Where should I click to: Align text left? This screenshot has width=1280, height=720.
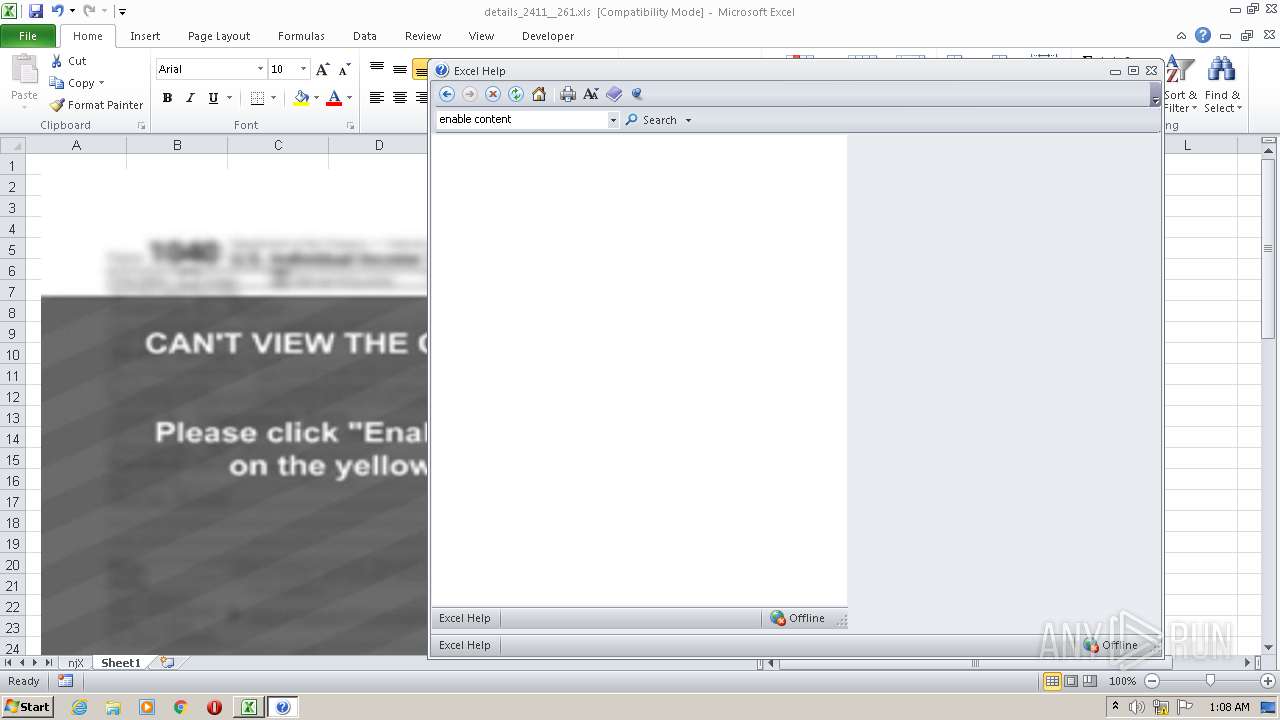coord(377,98)
